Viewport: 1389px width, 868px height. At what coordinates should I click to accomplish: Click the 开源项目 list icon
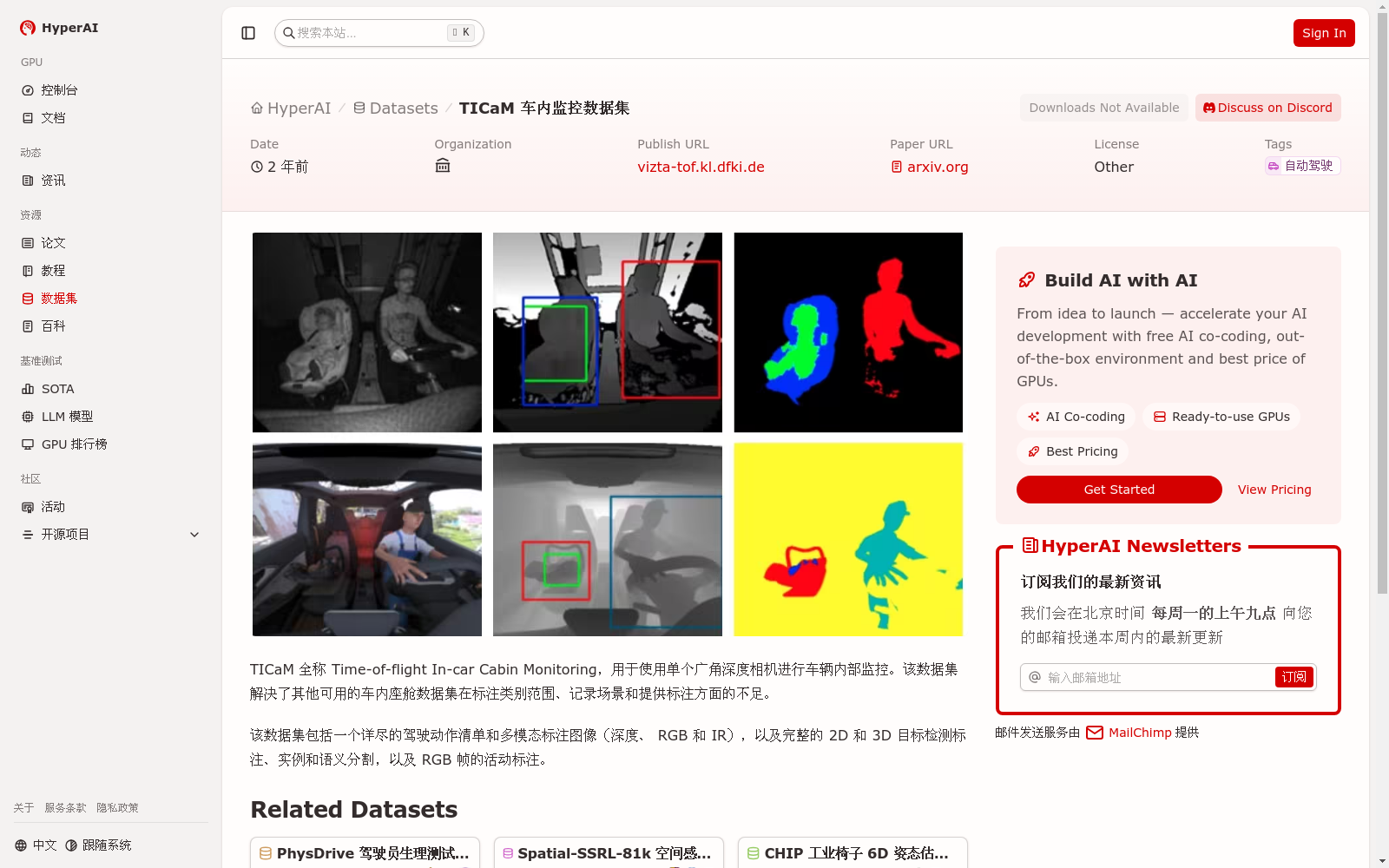click(x=28, y=535)
